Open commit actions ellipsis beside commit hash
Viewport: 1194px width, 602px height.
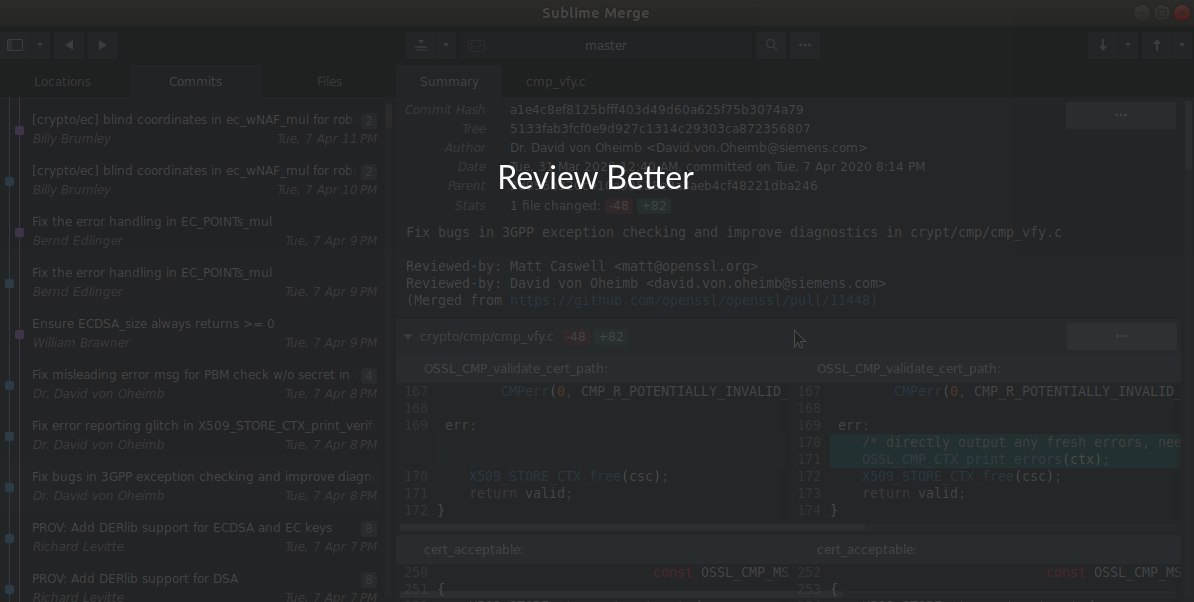pyautogui.click(x=1121, y=115)
